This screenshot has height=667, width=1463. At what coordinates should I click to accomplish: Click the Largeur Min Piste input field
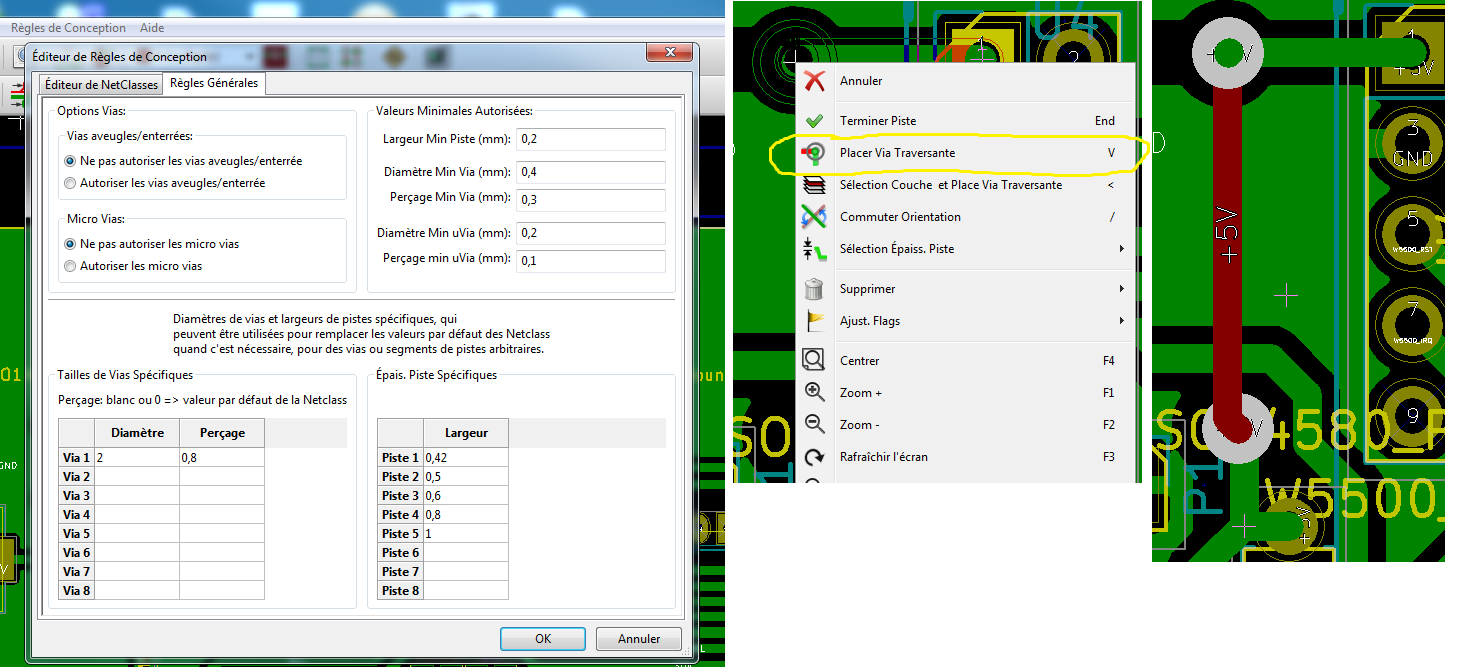pos(590,139)
